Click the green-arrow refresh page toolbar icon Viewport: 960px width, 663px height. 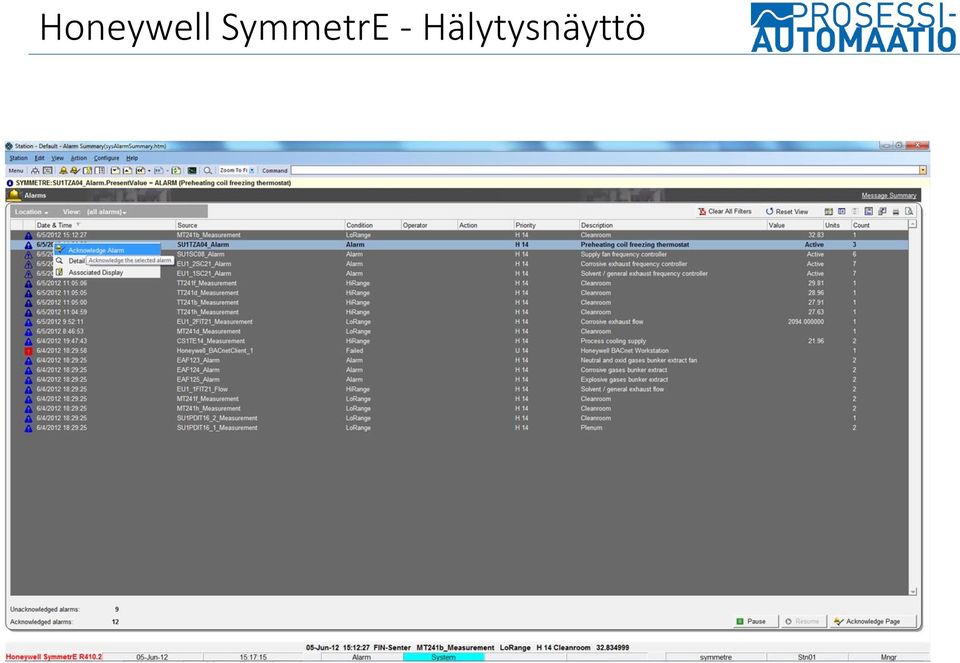pos(176,170)
